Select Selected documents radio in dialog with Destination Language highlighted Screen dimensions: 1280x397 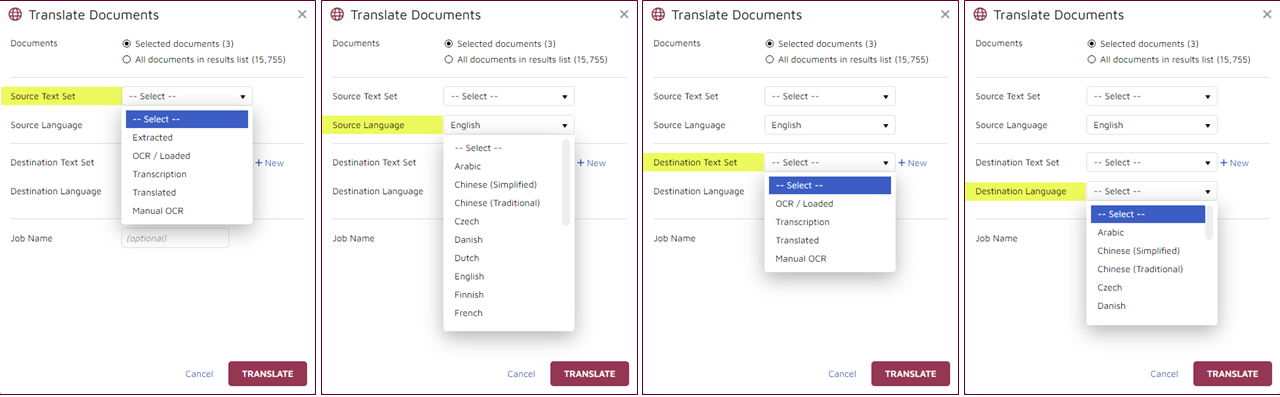tap(1092, 44)
